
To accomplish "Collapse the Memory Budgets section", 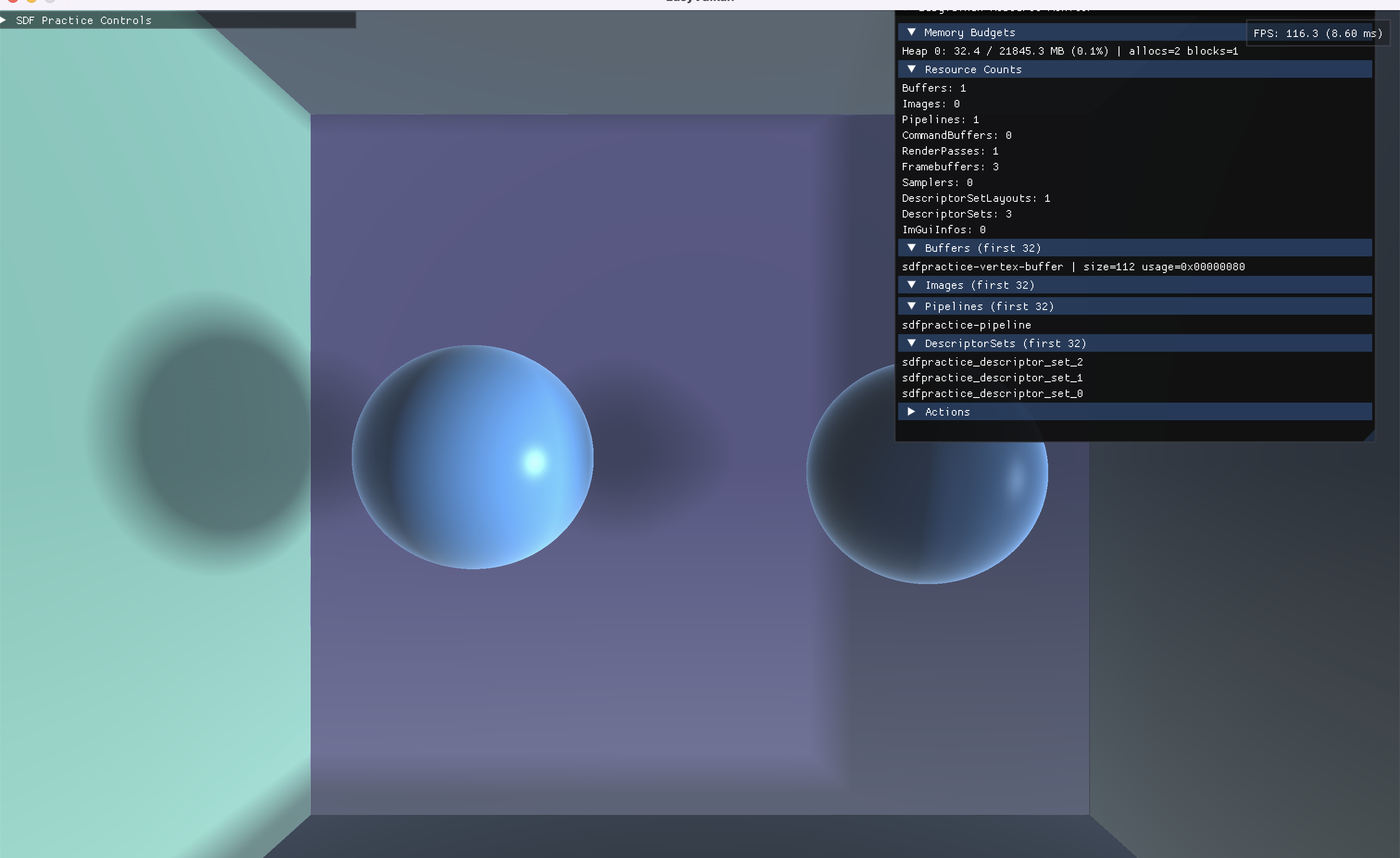I will tap(1135, 32).
